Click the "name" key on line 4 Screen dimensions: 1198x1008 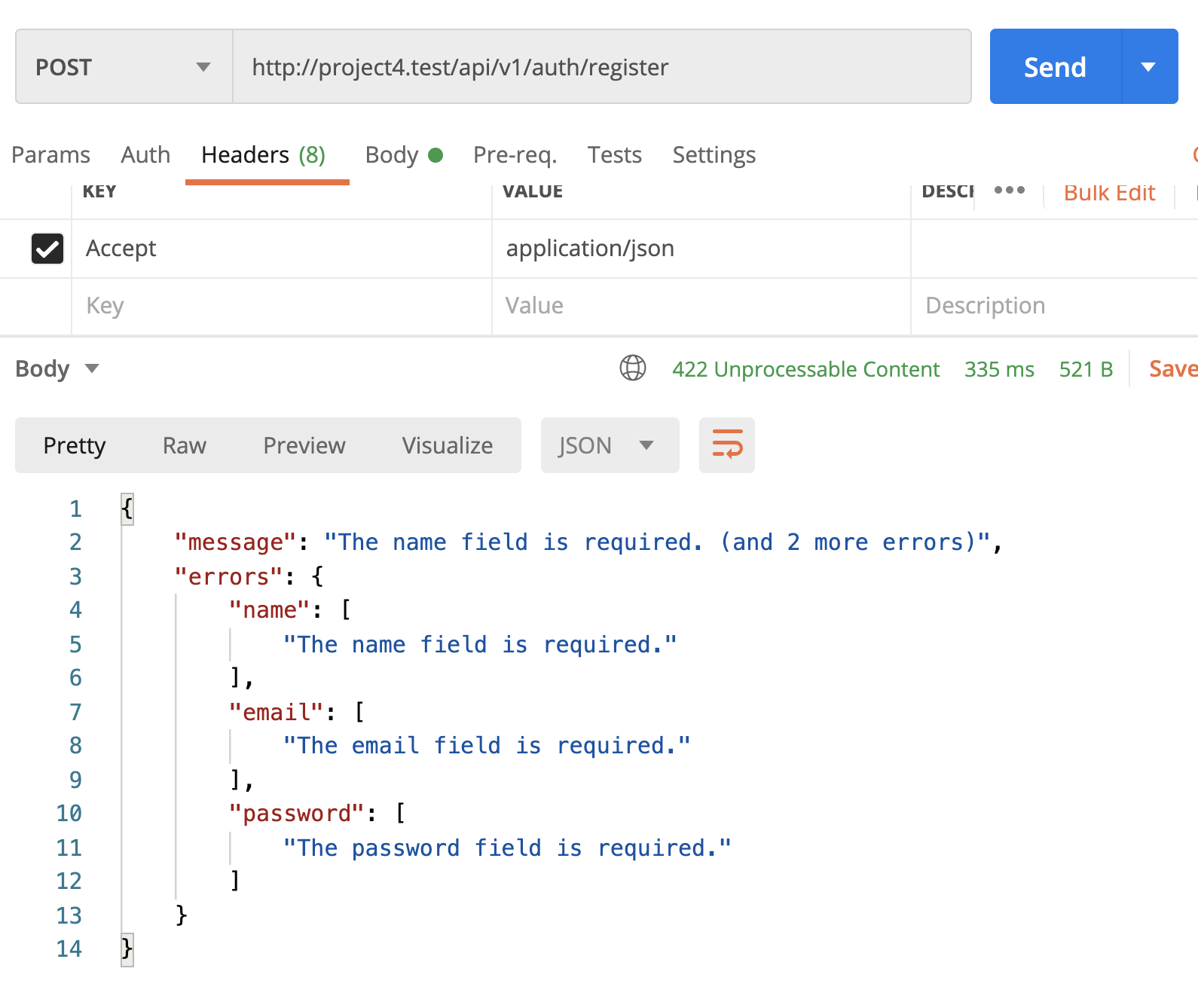[x=270, y=610]
